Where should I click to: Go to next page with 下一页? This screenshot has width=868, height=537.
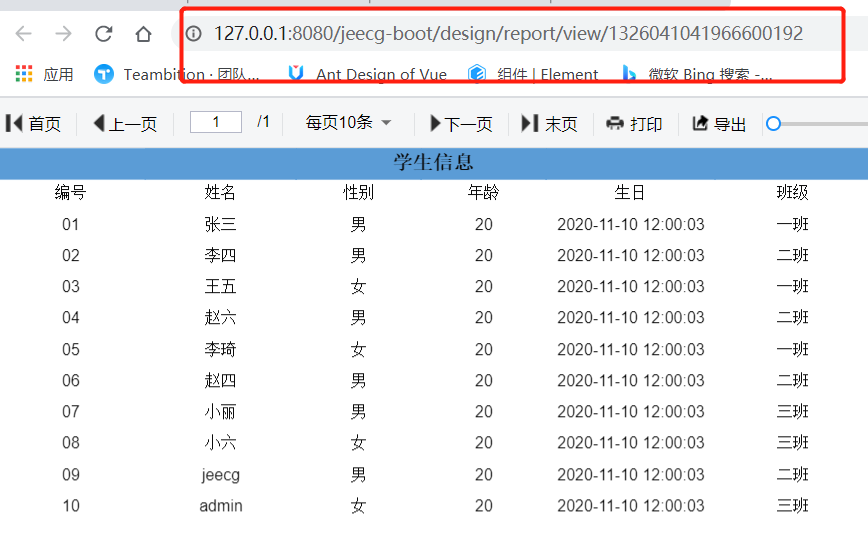tap(461, 123)
